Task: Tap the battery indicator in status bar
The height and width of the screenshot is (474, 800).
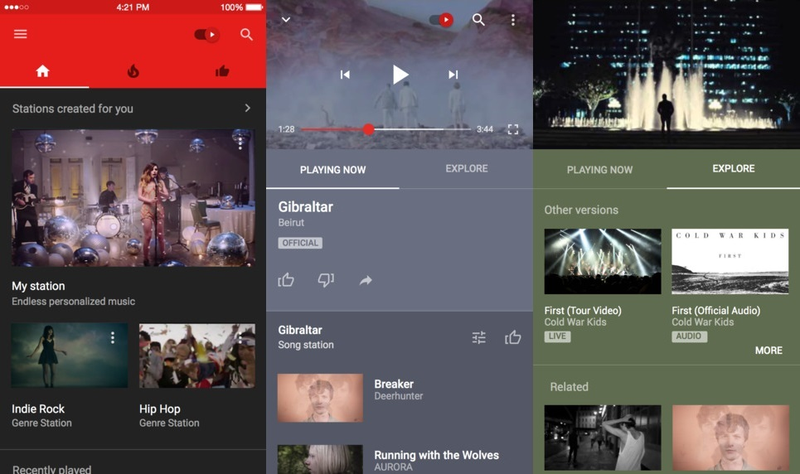Action: tap(254, 7)
